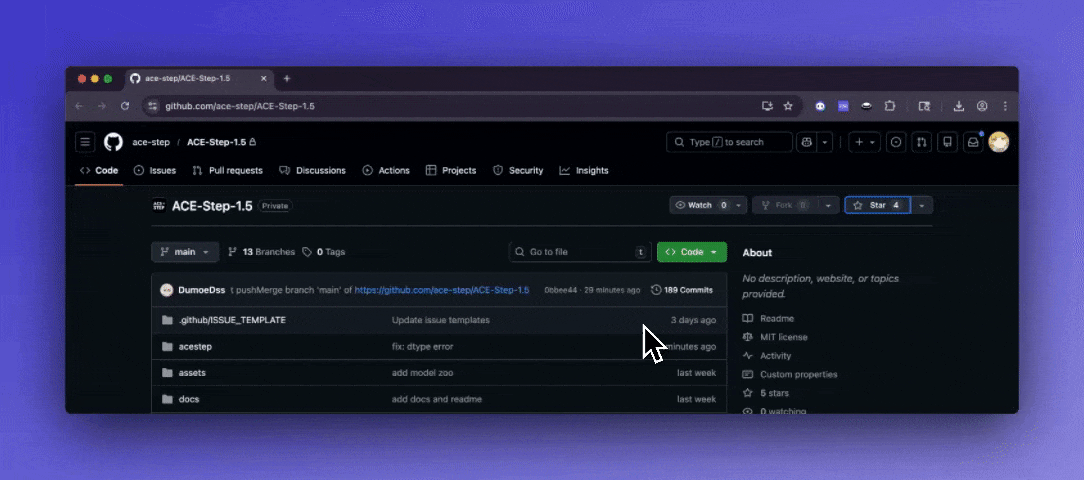1084x480 pixels.
Task: Expand the star lists dropdown arrow
Action: coord(922,205)
